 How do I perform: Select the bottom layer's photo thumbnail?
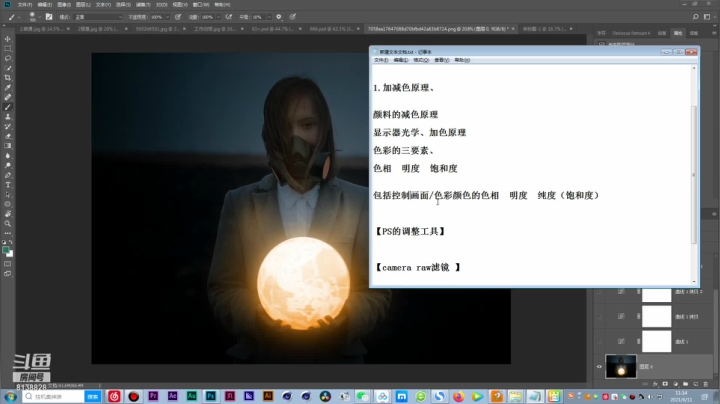pyautogui.click(x=621, y=366)
